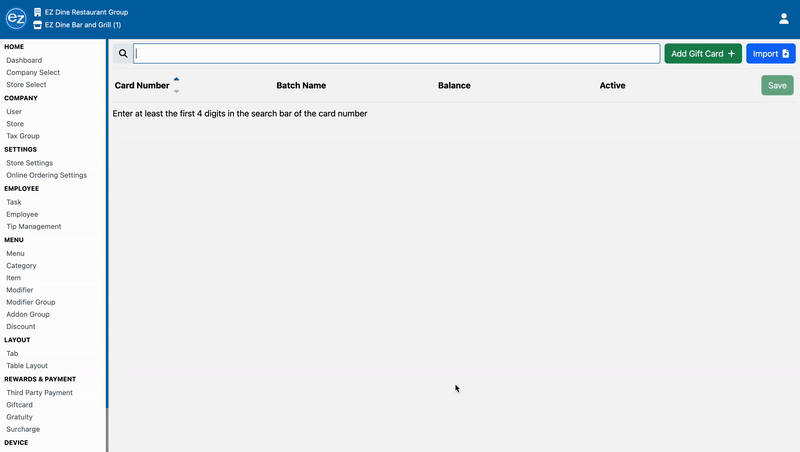
Task: Sort Card Number descending with down arrow
Action: click(x=177, y=91)
